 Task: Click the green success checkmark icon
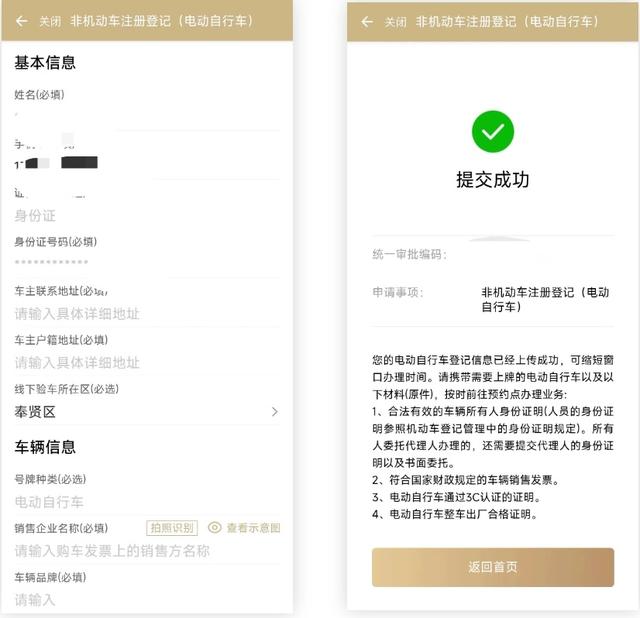point(493,131)
